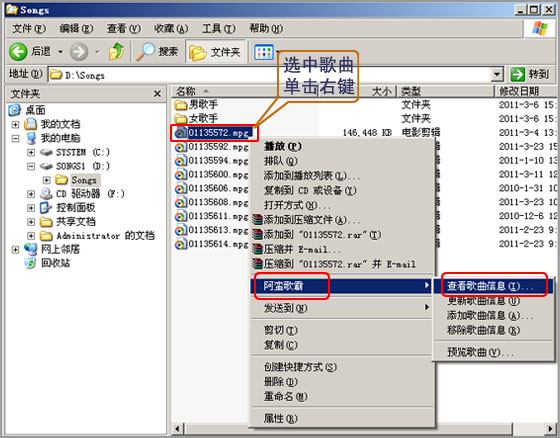This screenshot has width=560, height=438.
Task: Choose 重命名(M) in context menu
Action: tap(342, 396)
